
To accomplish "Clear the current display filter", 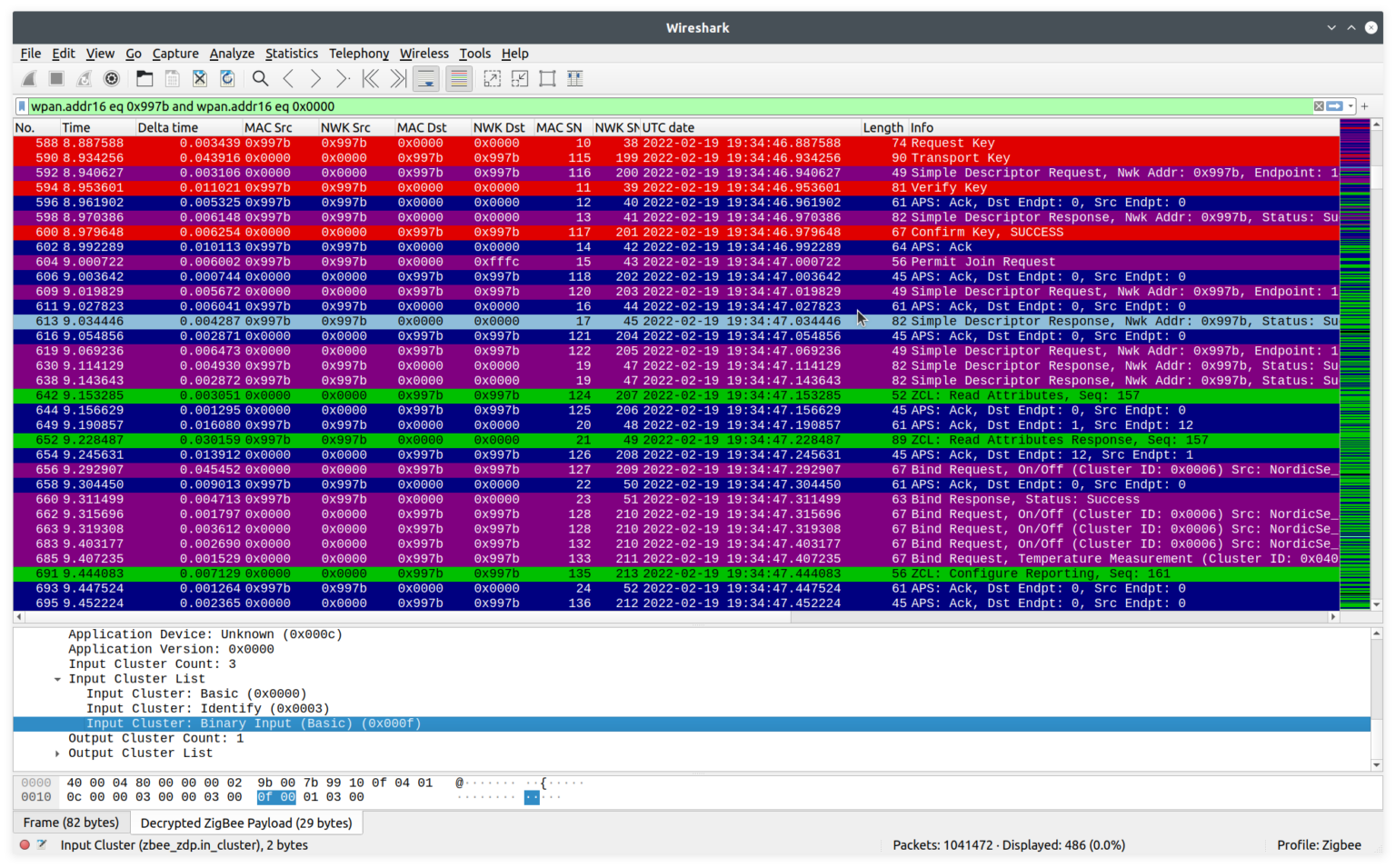I will pos(1319,106).
